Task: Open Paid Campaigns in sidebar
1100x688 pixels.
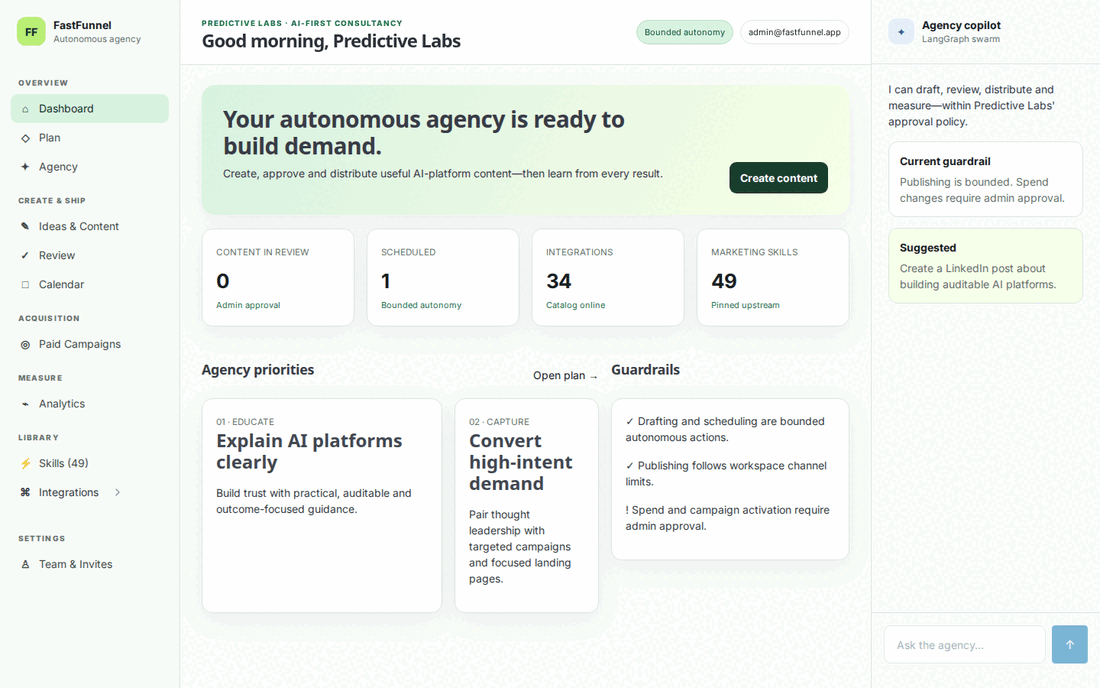Action: (x=90, y=344)
